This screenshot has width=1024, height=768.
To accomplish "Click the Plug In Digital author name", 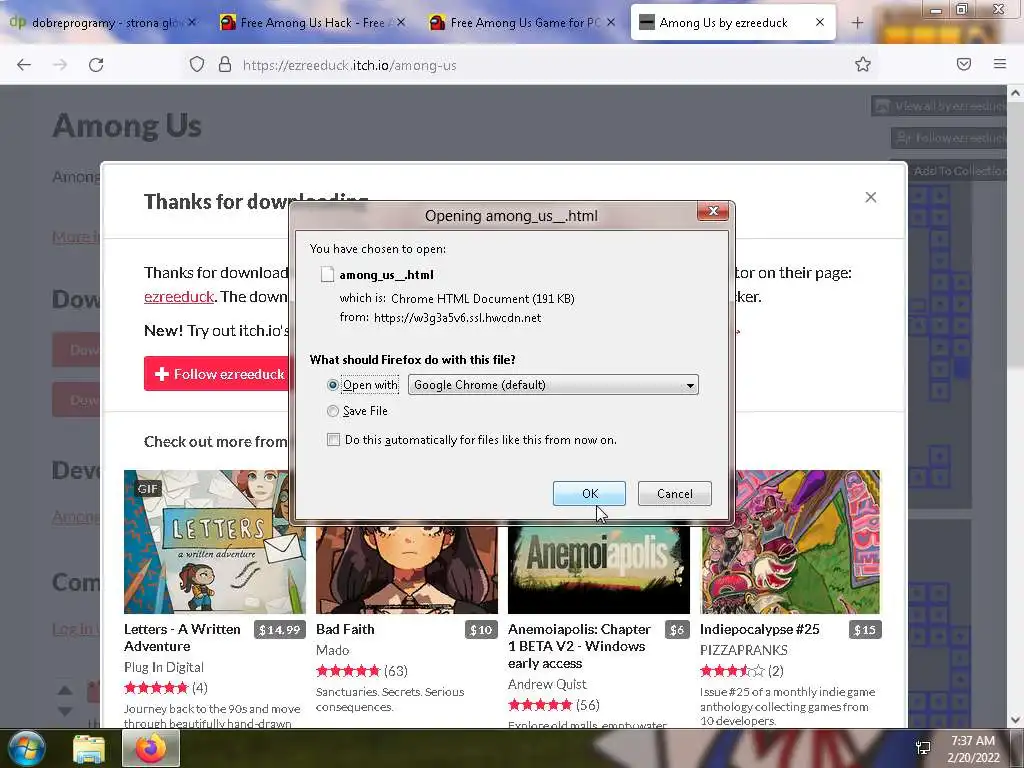I will pyautogui.click(x=164, y=667).
